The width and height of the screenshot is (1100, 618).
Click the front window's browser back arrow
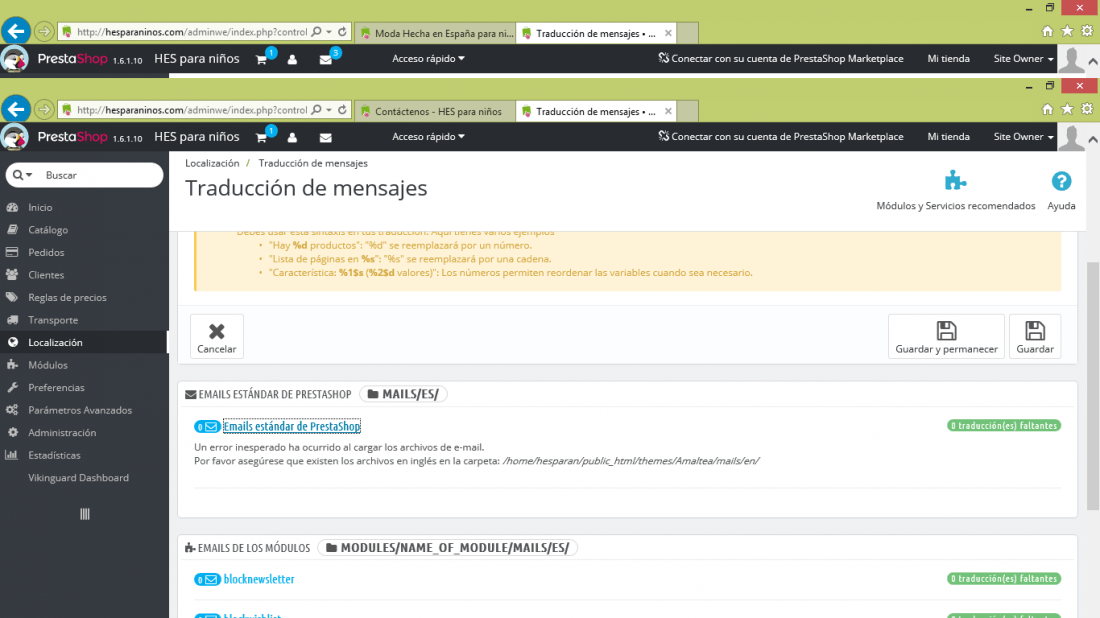[x=15, y=109]
